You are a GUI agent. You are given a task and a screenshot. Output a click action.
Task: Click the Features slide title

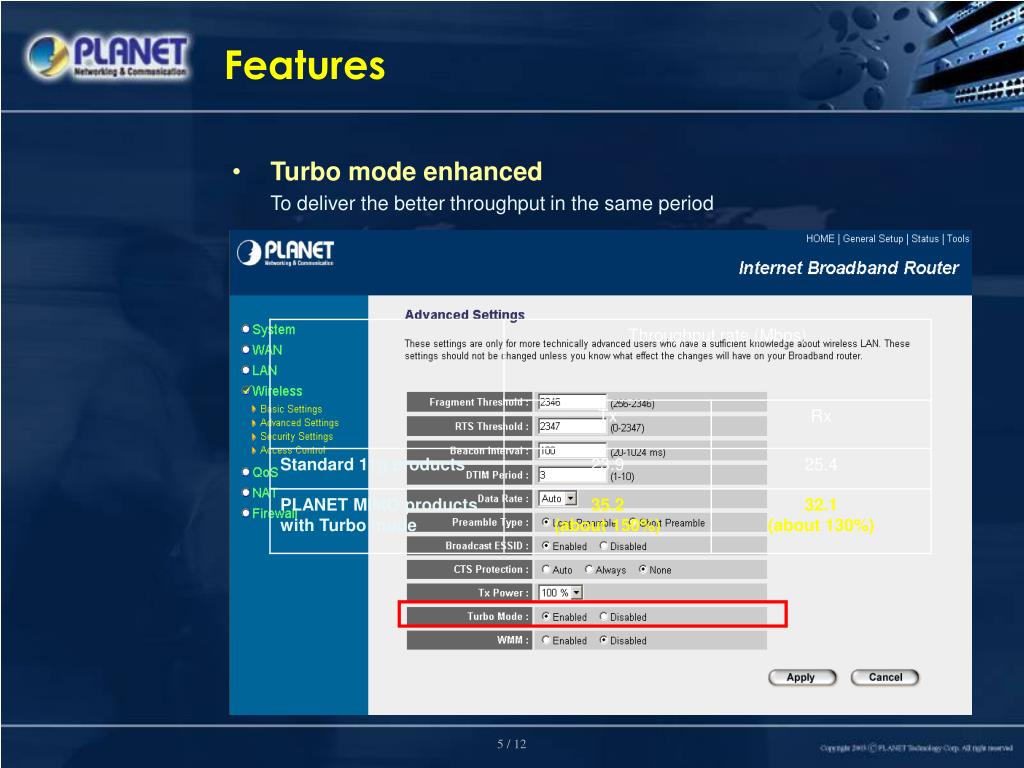(x=305, y=65)
